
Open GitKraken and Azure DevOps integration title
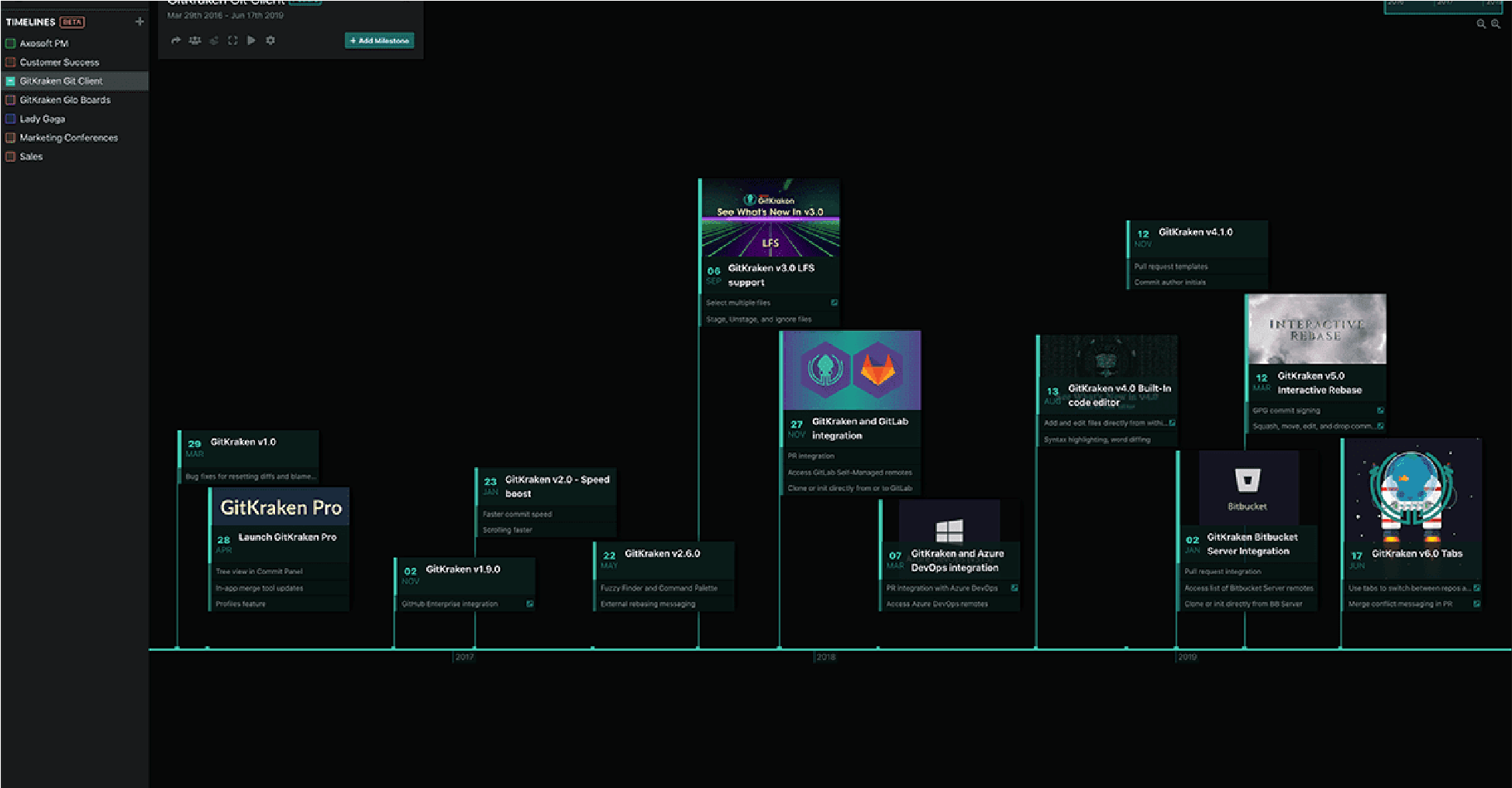click(957, 560)
